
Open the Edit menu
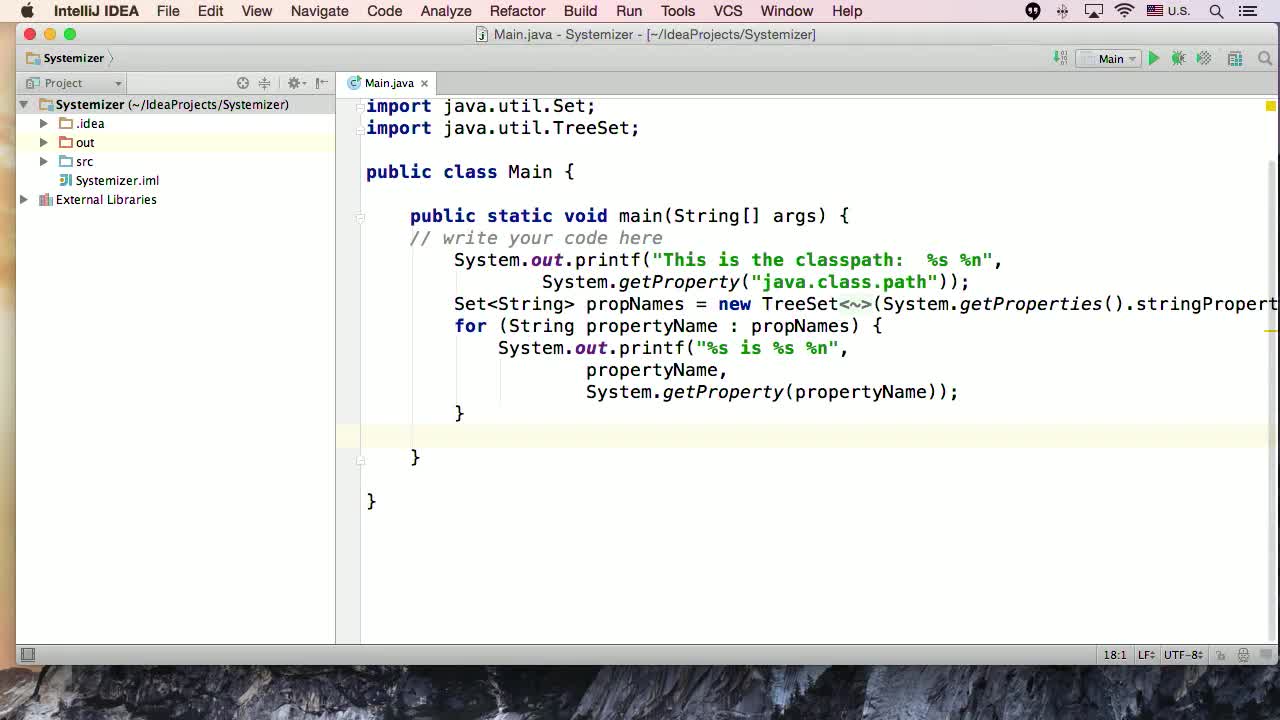point(210,11)
